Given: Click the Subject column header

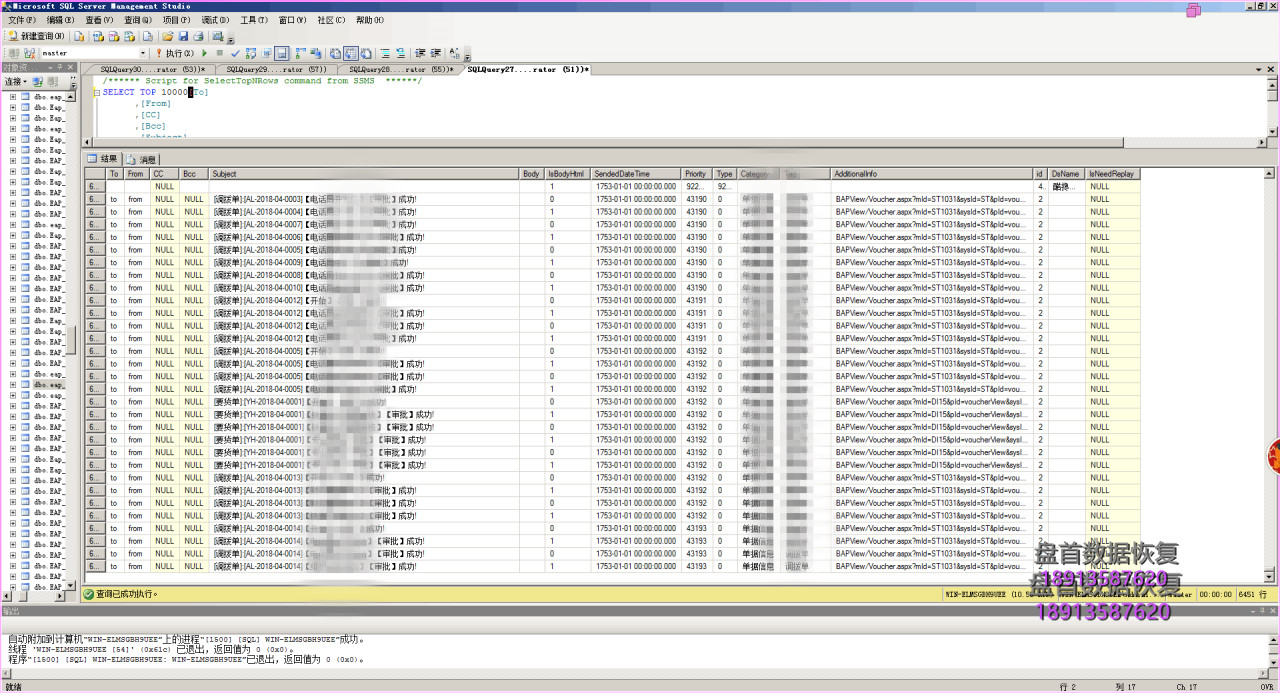Looking at the screenshot, I should 364,174.
